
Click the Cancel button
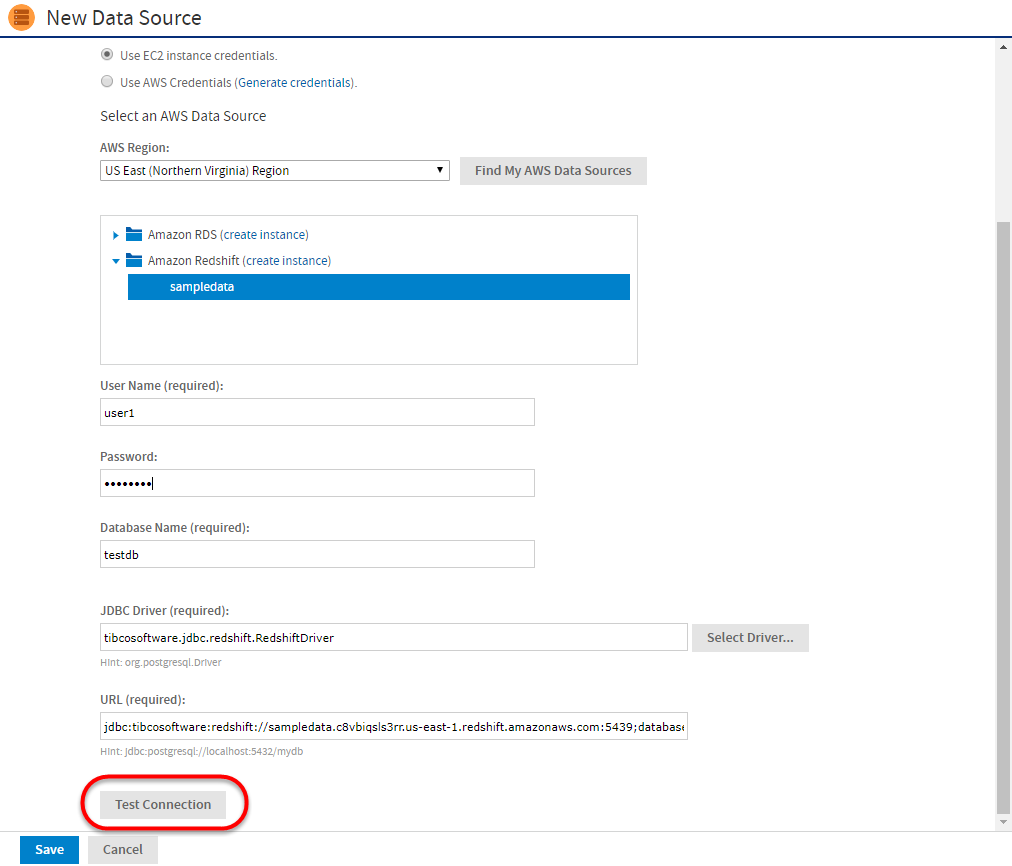[123, 850]
